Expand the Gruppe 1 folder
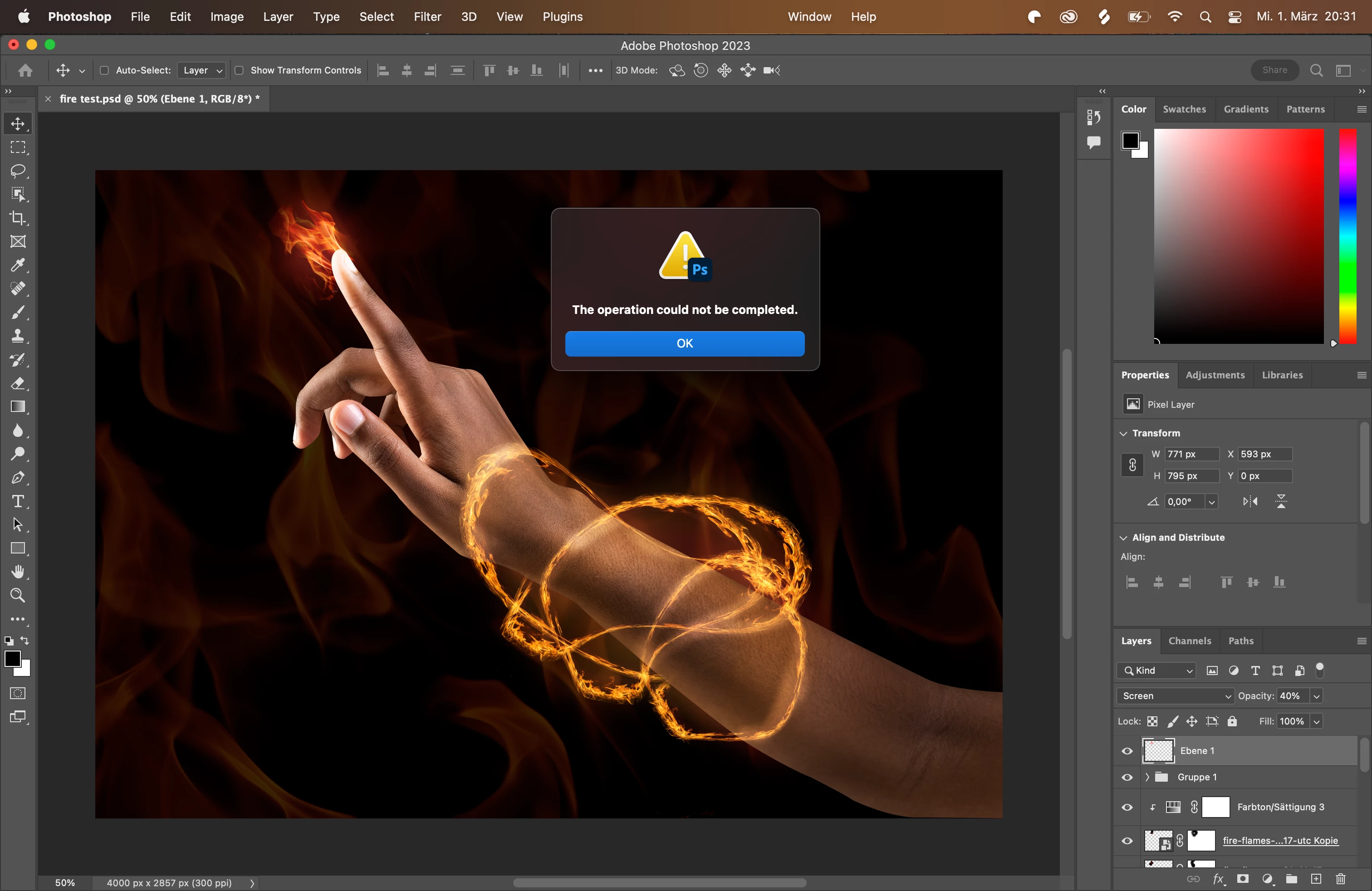The height and width of the screenshot is (891, 1372). (x=1147, y=778)
